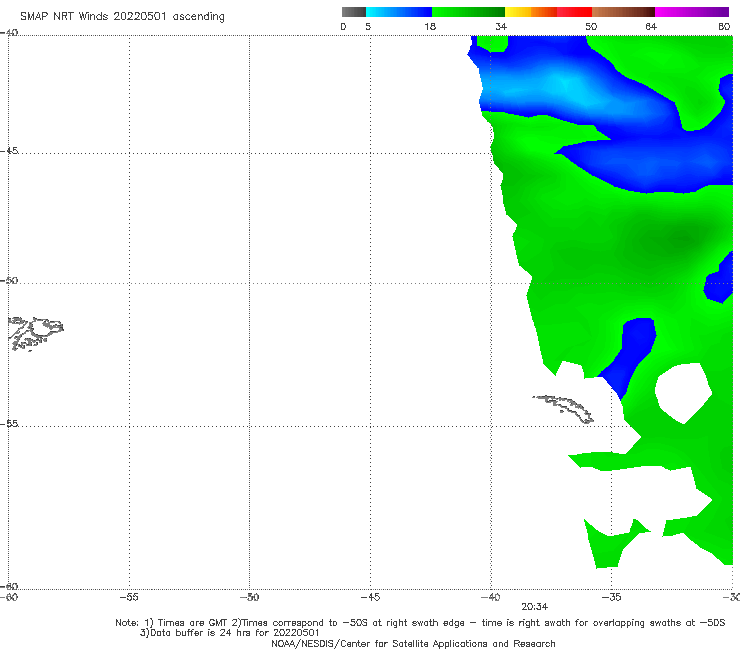
Task: Click the note 'Times are GMT' line
Action: 420,623
